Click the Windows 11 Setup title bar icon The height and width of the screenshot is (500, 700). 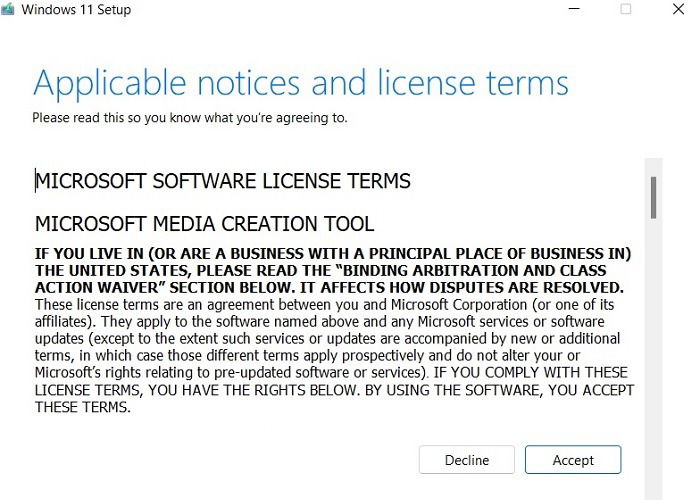click(x=8, y=9)
